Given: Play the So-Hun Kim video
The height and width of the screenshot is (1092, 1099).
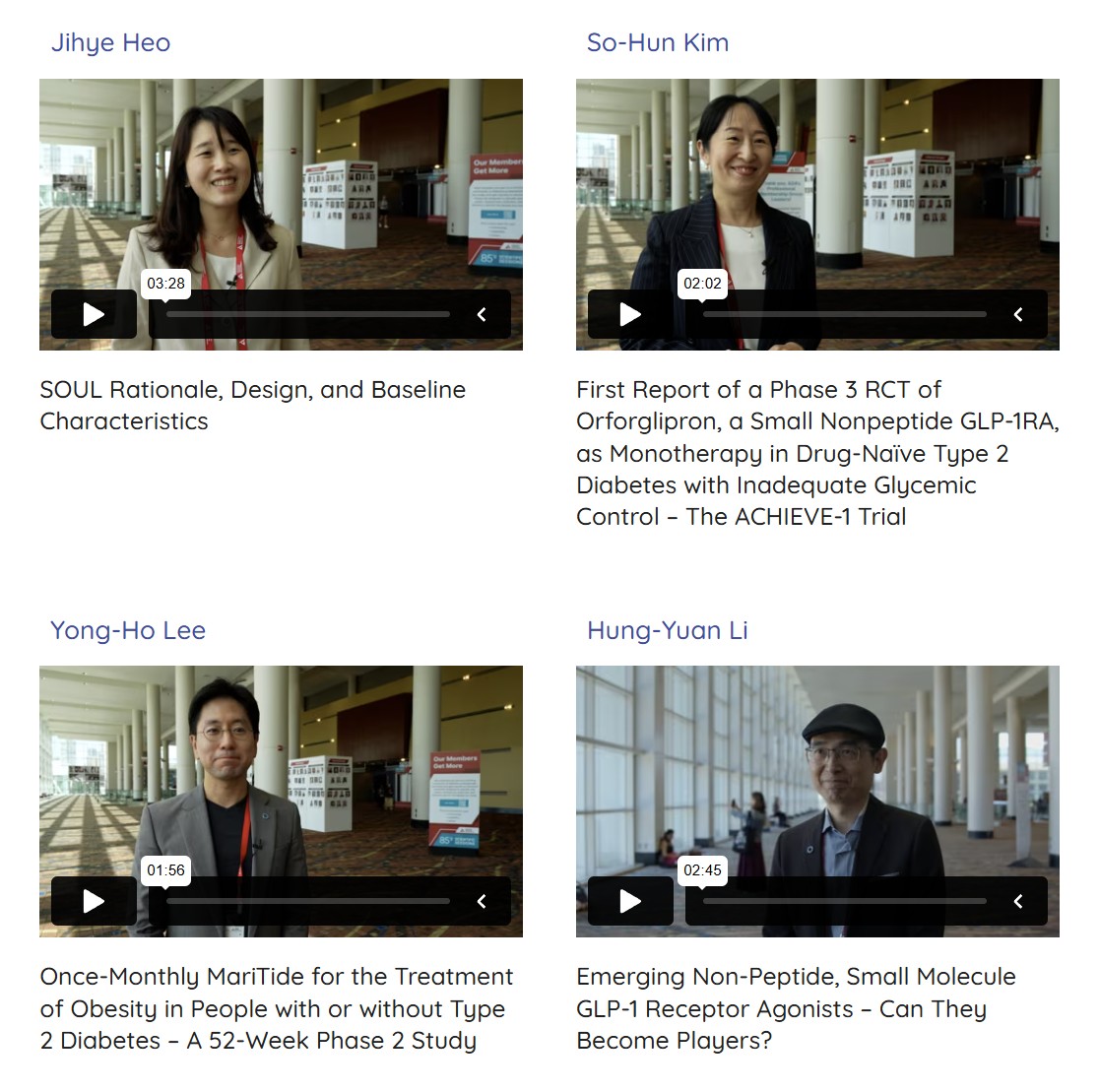Looking at the screenshot, I should click(630, 314).
